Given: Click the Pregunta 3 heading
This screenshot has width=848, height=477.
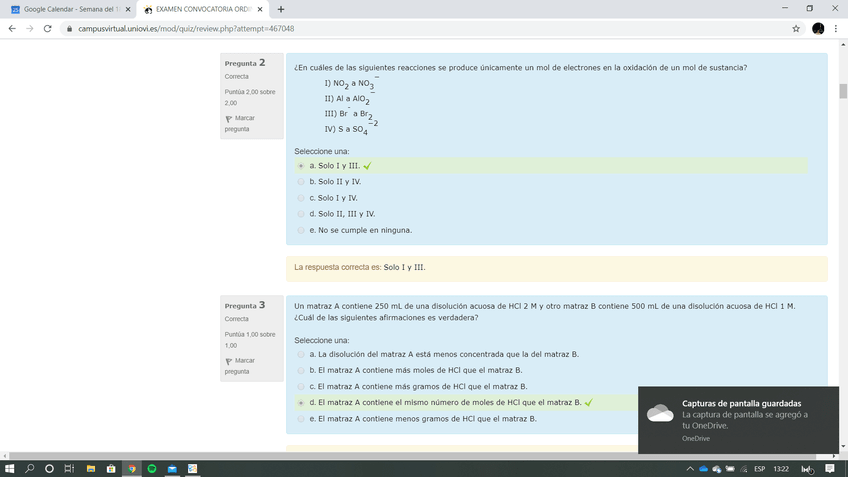Looking at the screenshot, I should 245,305.
